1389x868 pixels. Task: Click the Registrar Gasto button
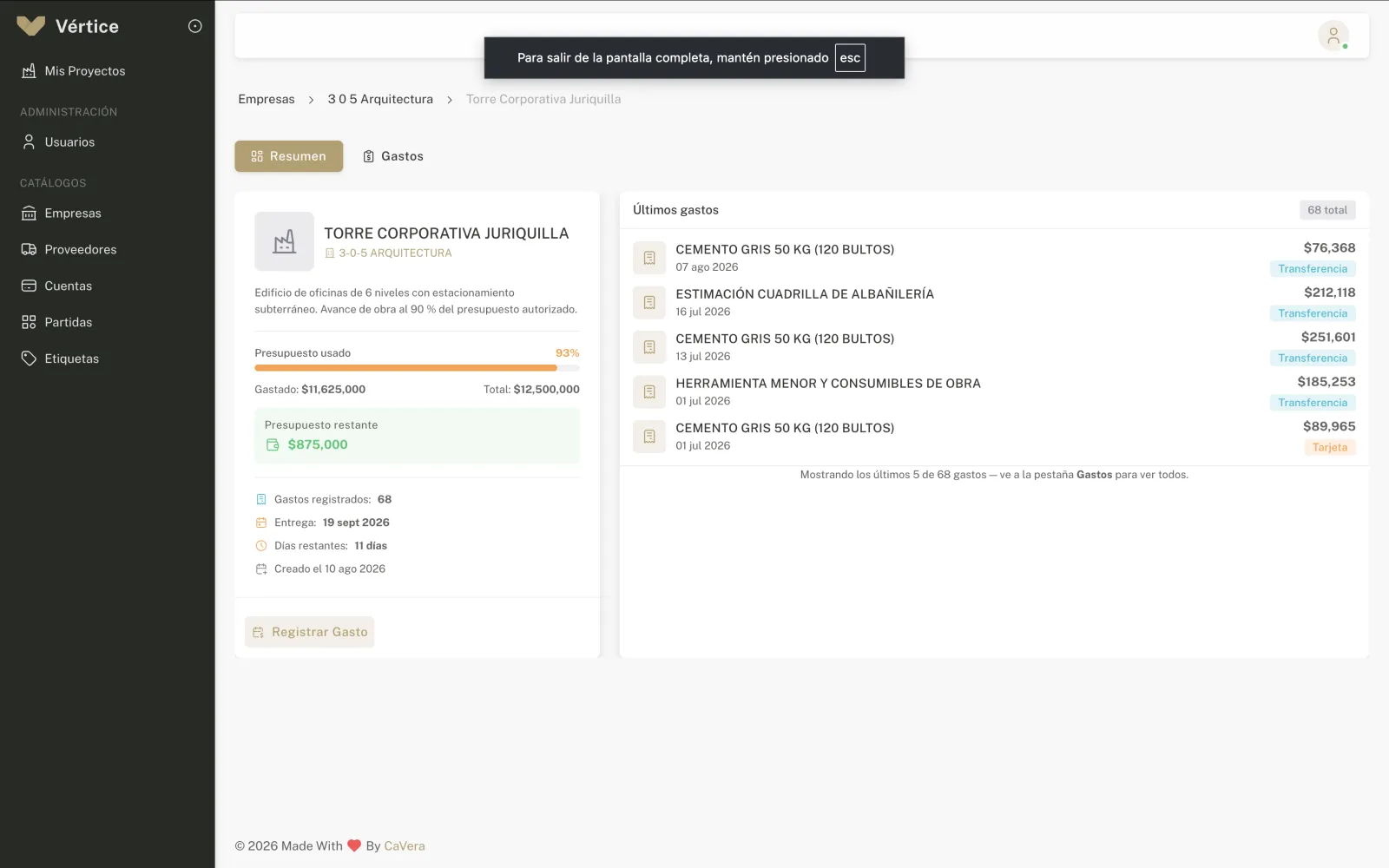[x=310, y=632]
